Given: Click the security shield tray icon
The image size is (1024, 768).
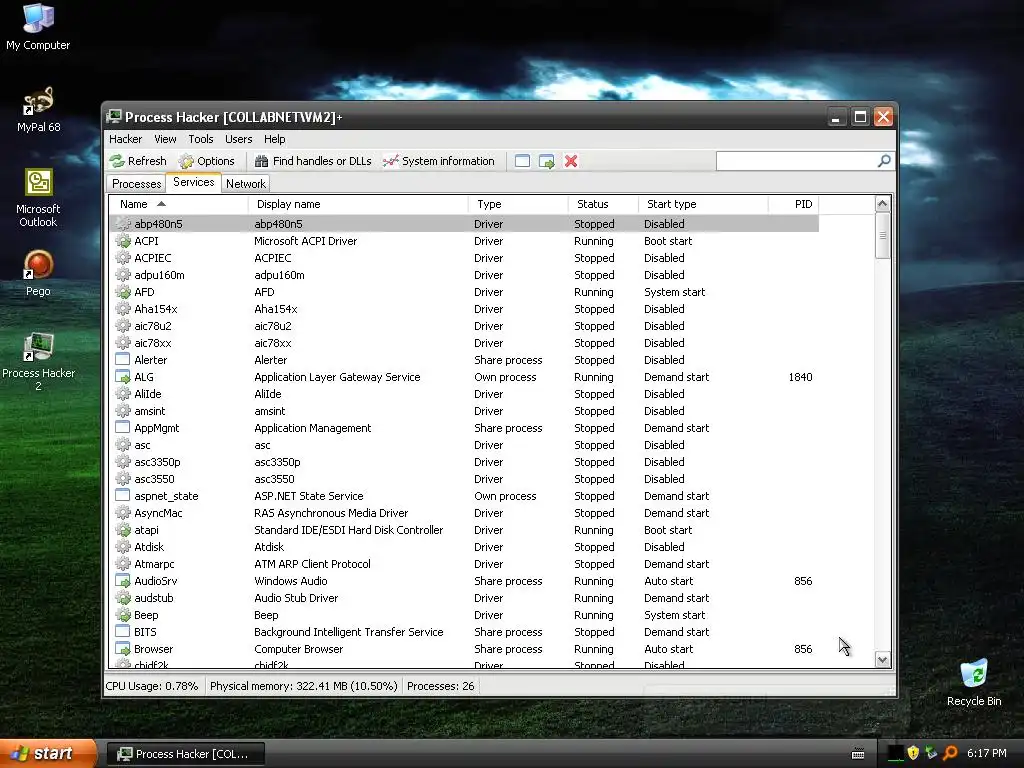Looking at the screenshot, I should tap(913, 753).
